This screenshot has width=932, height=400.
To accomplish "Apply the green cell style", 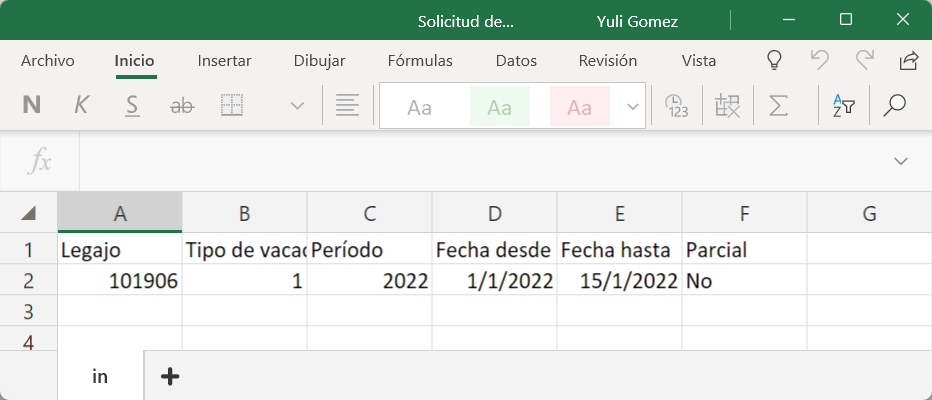I will 499,107.
